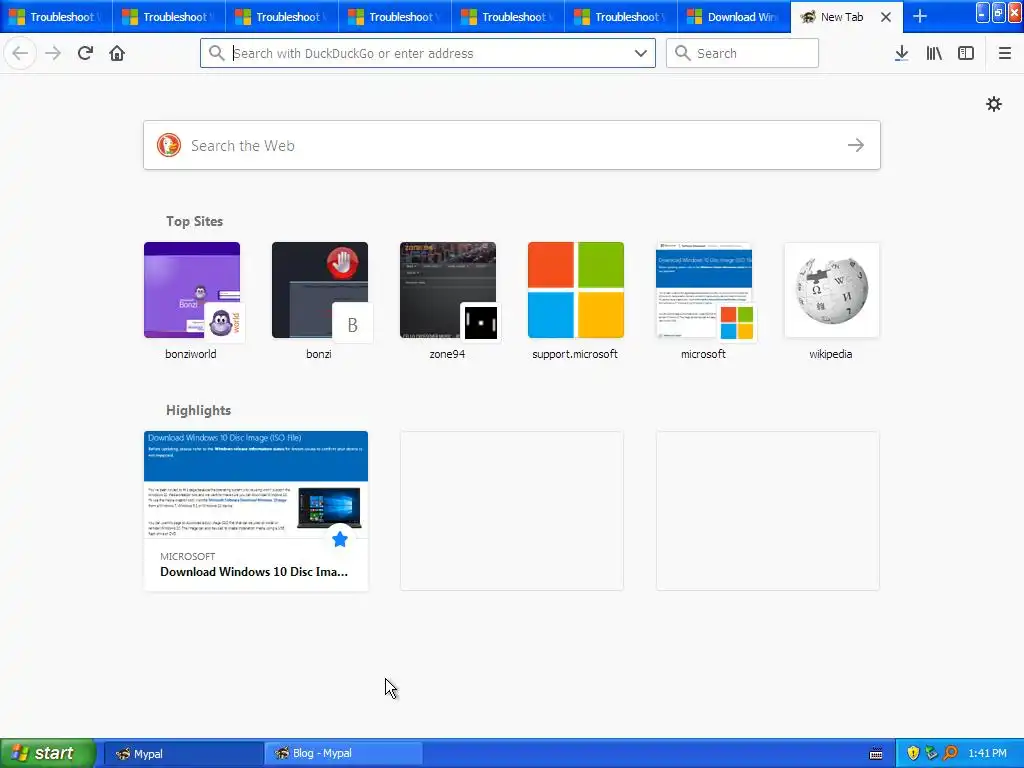This screenshot has height=768, width=1024.
Task: Click the bookmark star on the highlight card
Action: (340, 539)
